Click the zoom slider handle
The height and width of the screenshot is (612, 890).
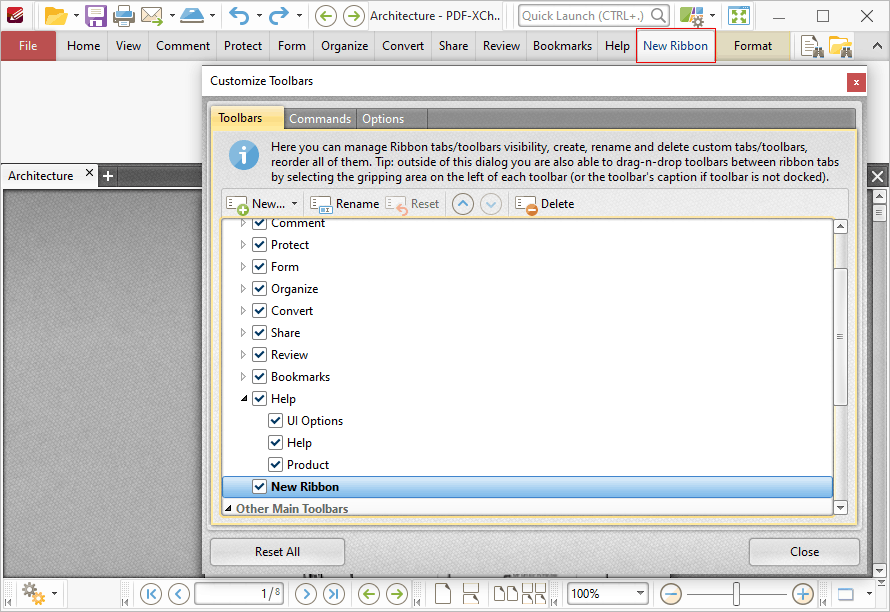pos(736,594)
